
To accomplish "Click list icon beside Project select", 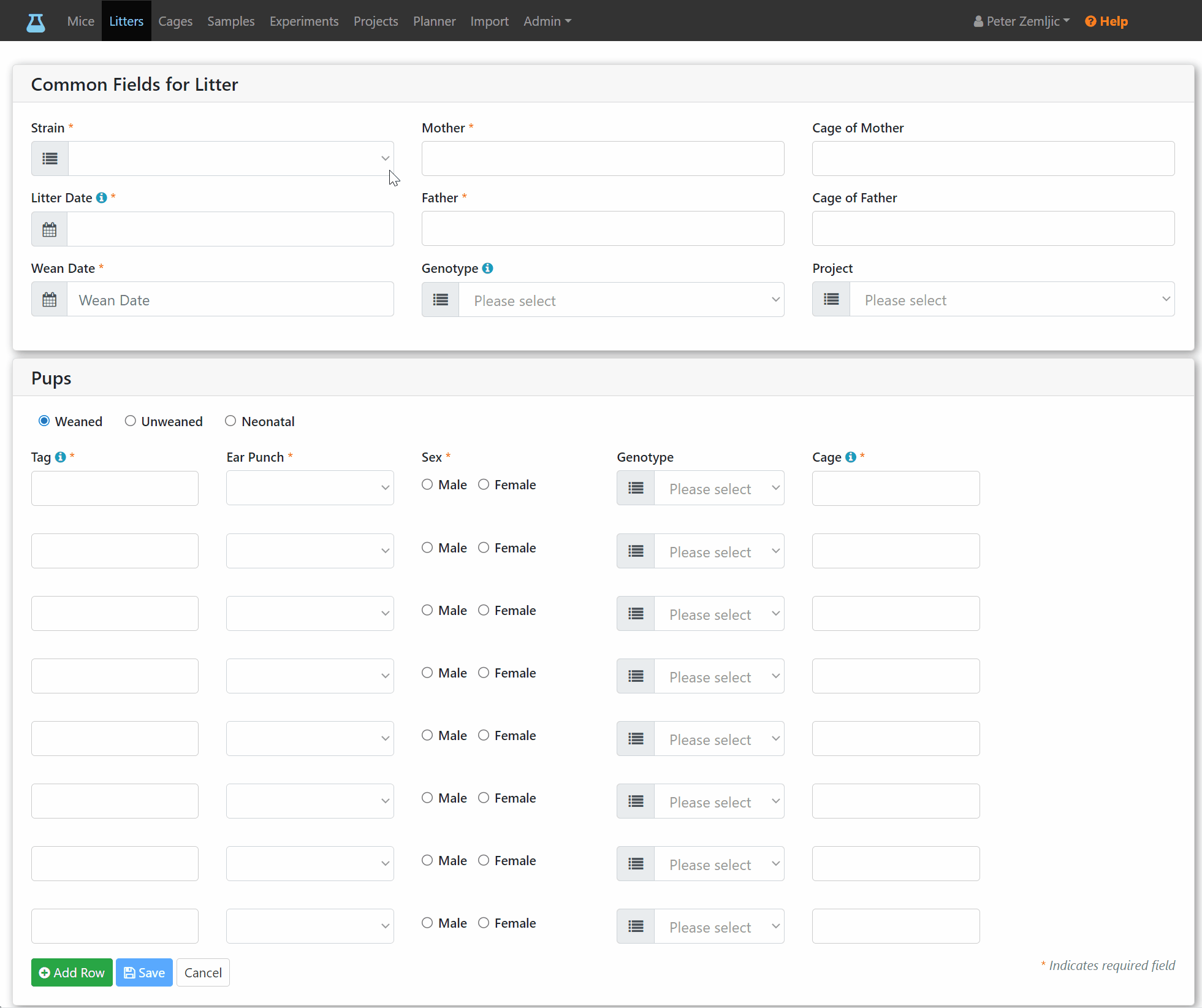I will point(831,299).
